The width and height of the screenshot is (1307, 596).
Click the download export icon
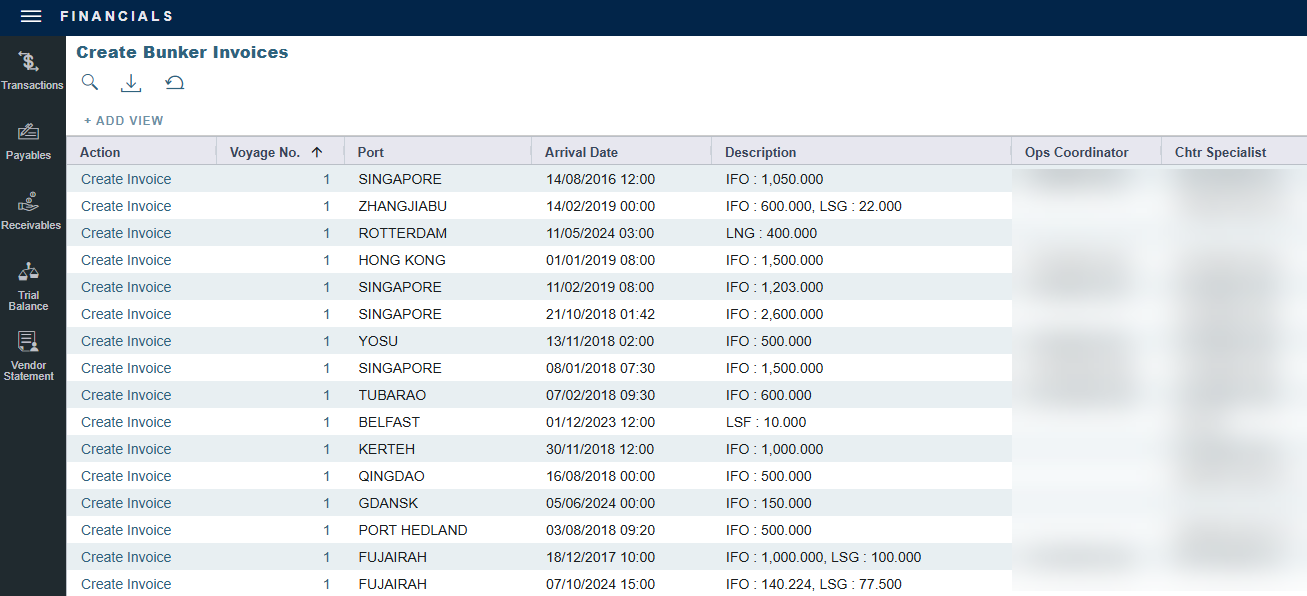coord(131,83)
